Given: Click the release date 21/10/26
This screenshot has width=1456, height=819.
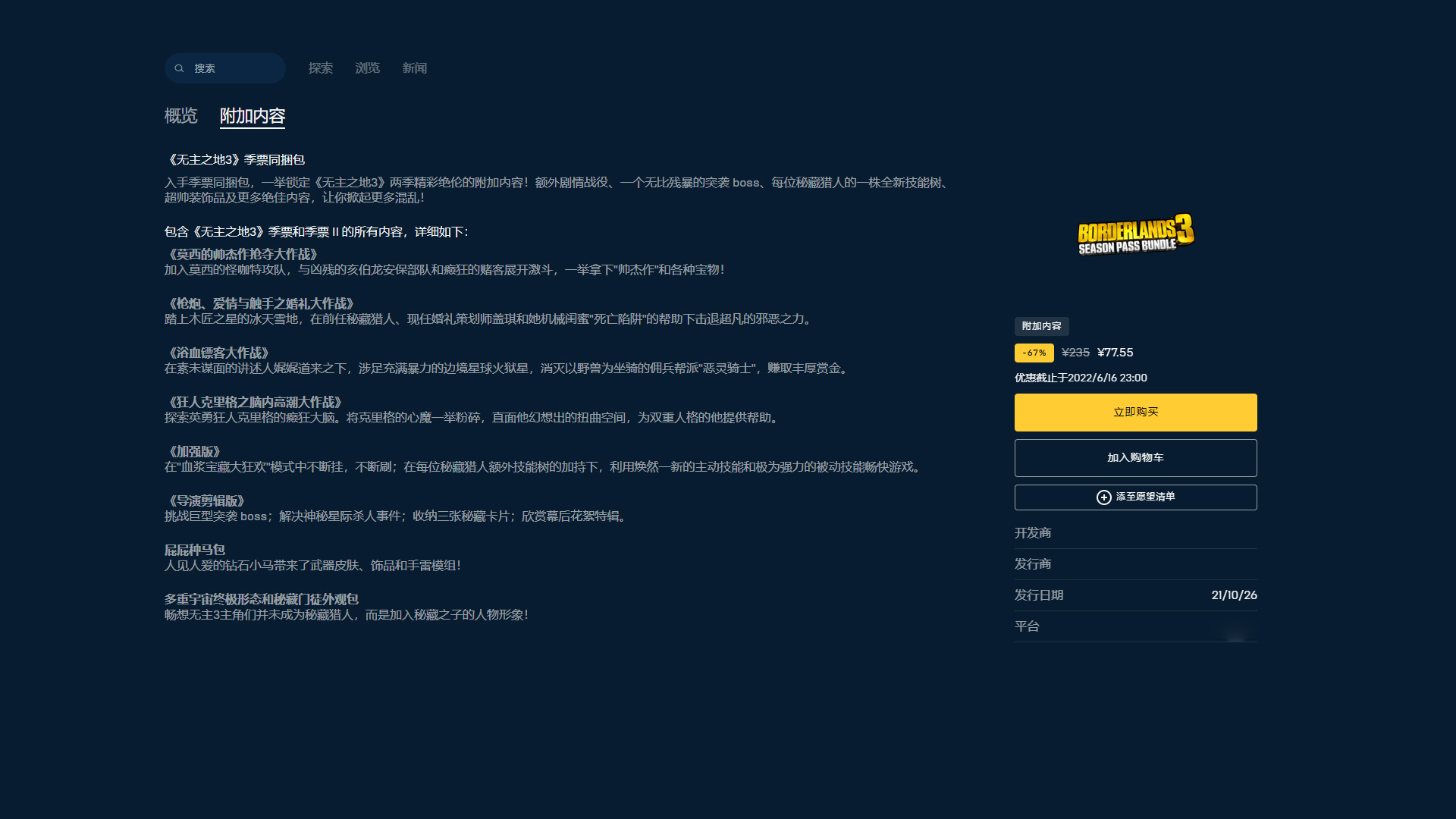Looking at the screenshot, I should 1235,595.
